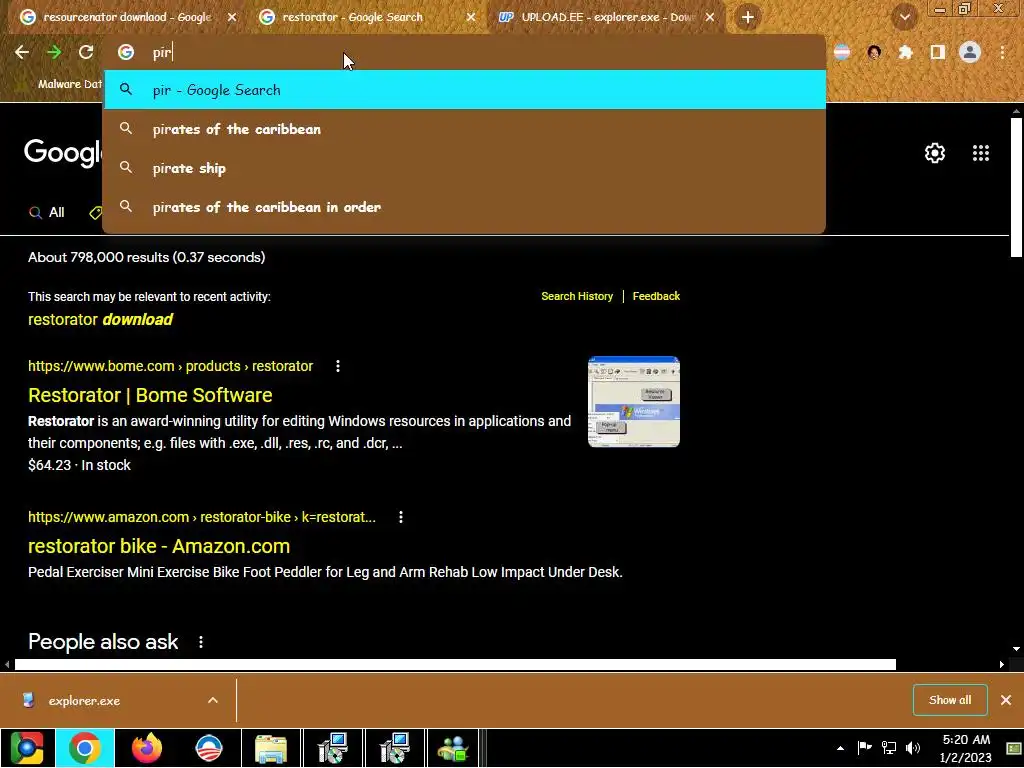Click the round portrait extension icon
The width and height of the screenshot is (1024, 768).
(874, 52)
